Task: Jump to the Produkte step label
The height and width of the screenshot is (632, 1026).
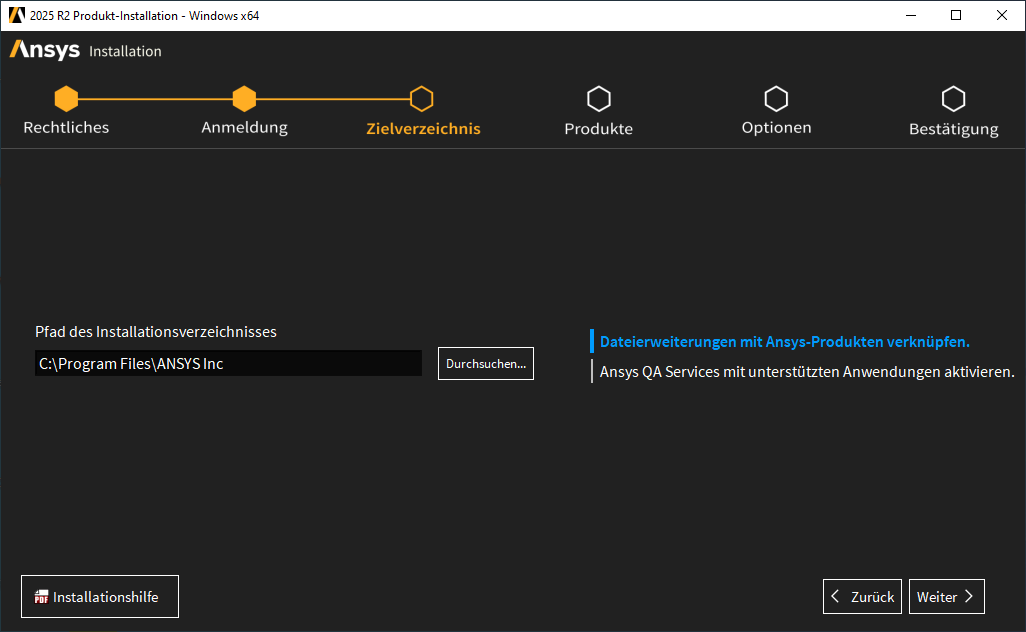Action: tap(599, 129)
